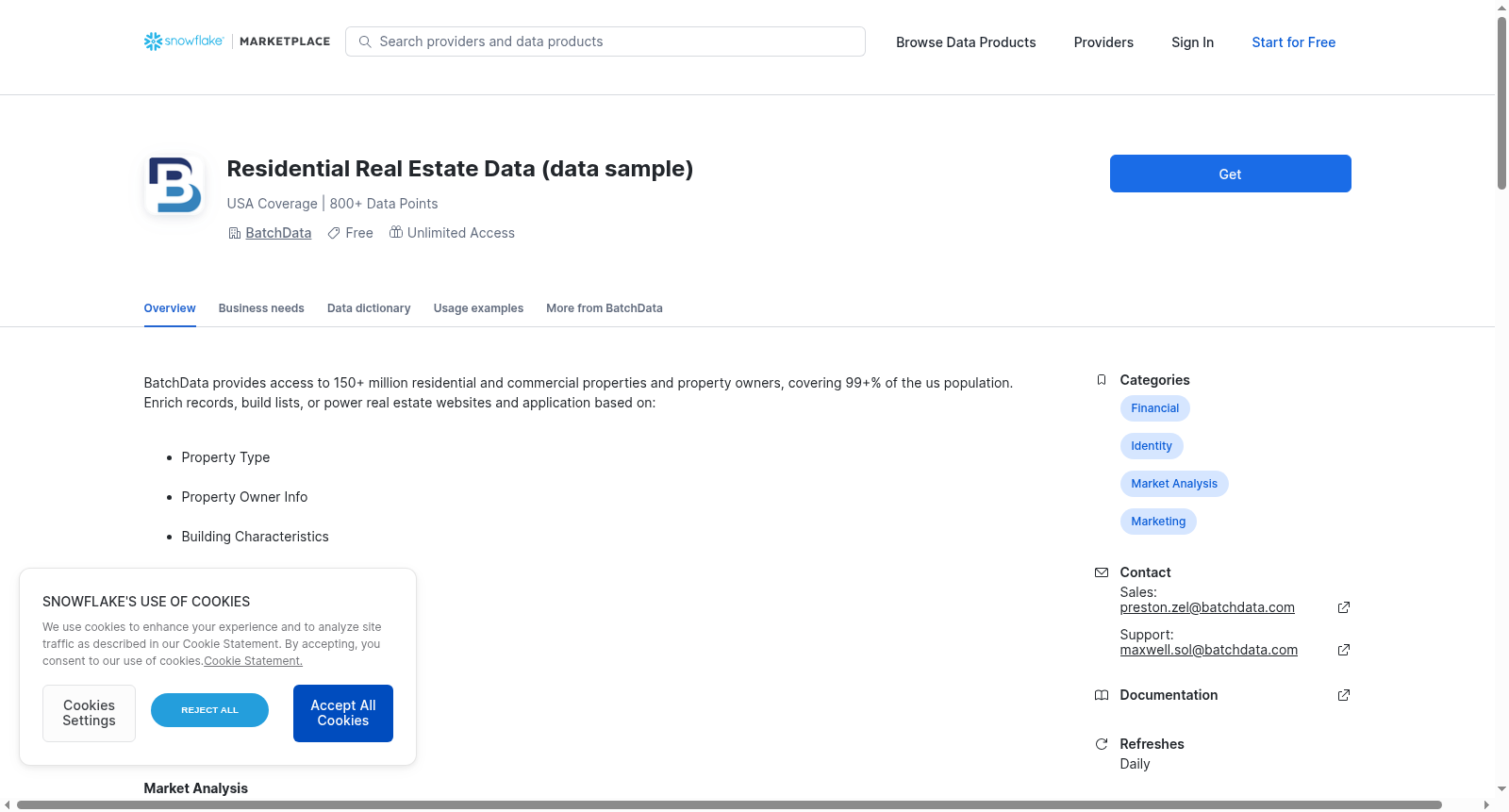Click the 'Daily' refresh value
1509x812 pixels.
click(x=1135, y=764)
